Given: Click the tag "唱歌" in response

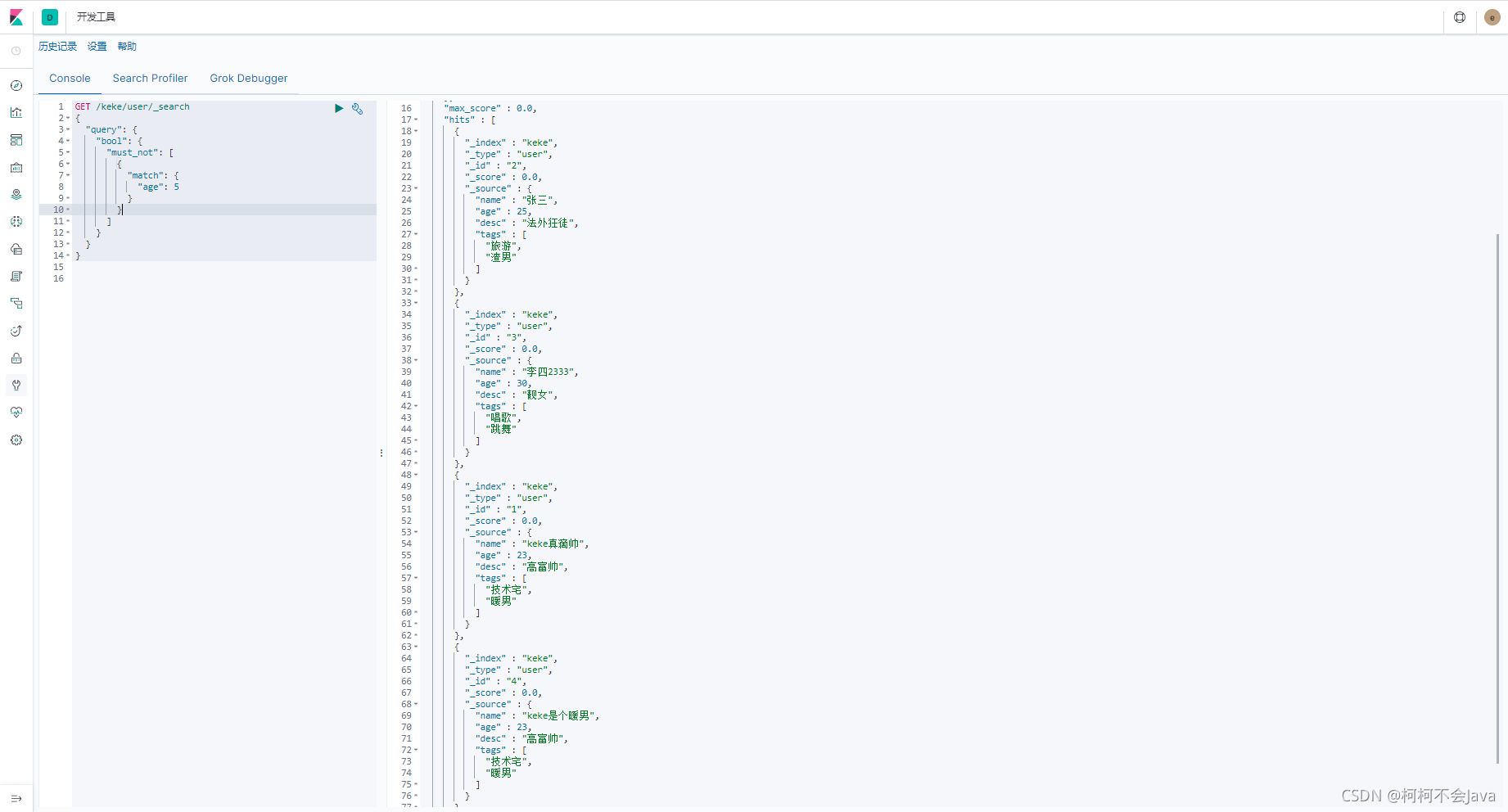Looking at the screenshot, I should click(x=502, y=418).
